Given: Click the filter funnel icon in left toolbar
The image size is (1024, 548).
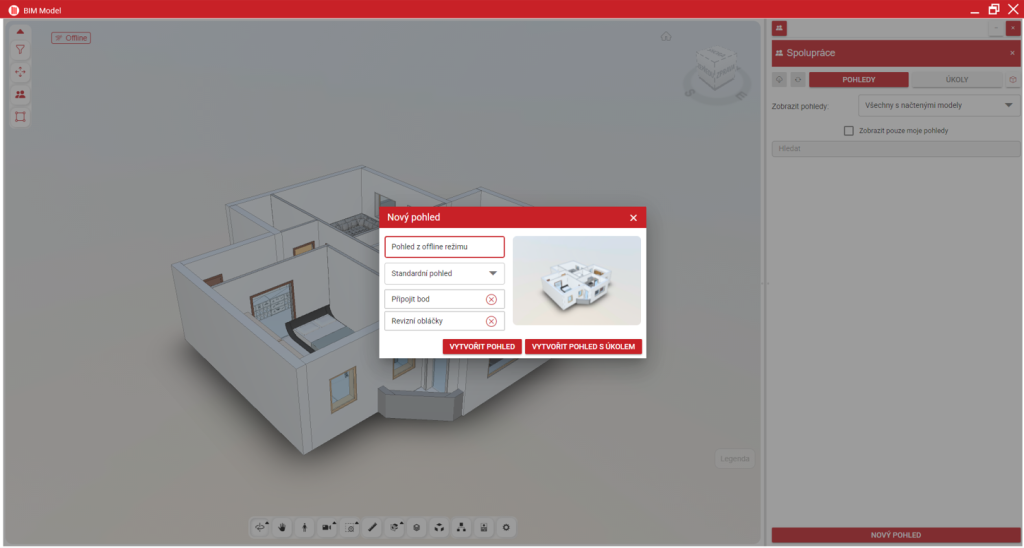Looking at the screenshot, I should [20, 50].
